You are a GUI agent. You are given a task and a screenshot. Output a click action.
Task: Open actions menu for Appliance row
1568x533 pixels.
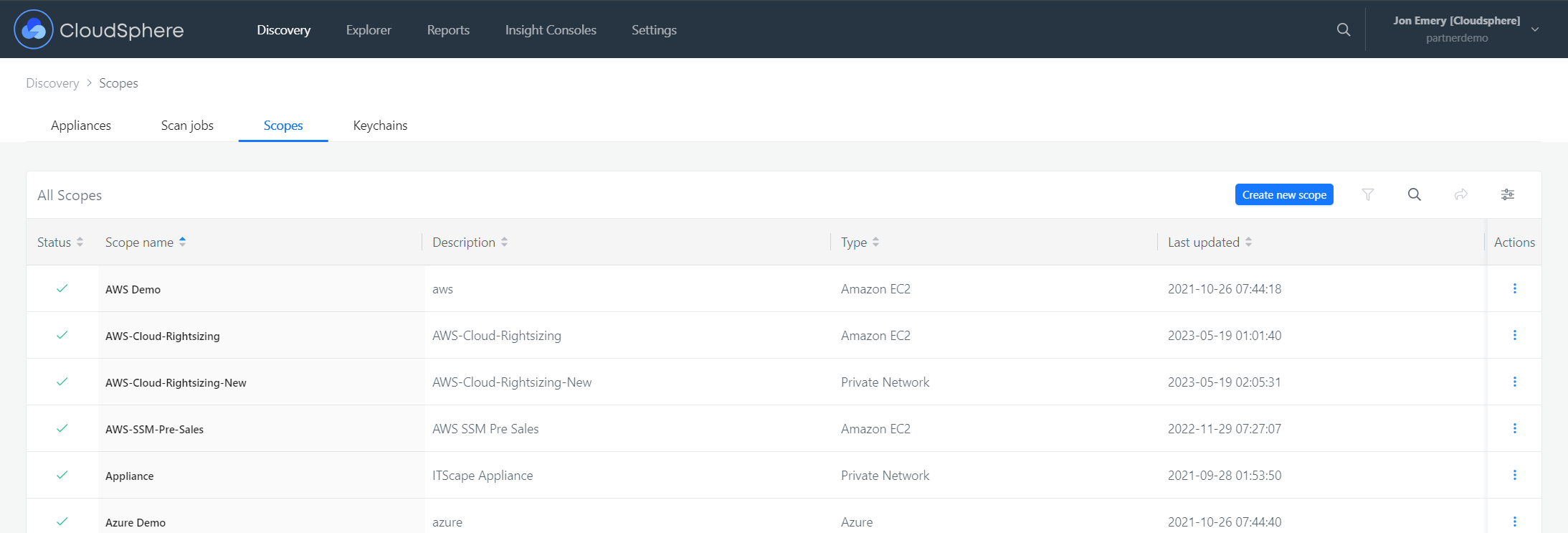[1515, 475]
